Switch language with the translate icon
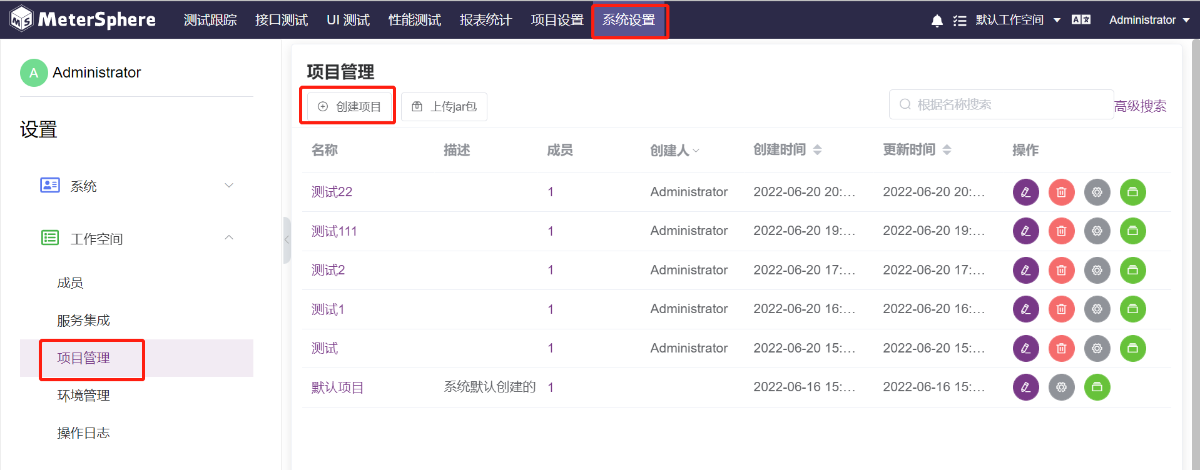 pyautogui.click(x=1080, y=20)
